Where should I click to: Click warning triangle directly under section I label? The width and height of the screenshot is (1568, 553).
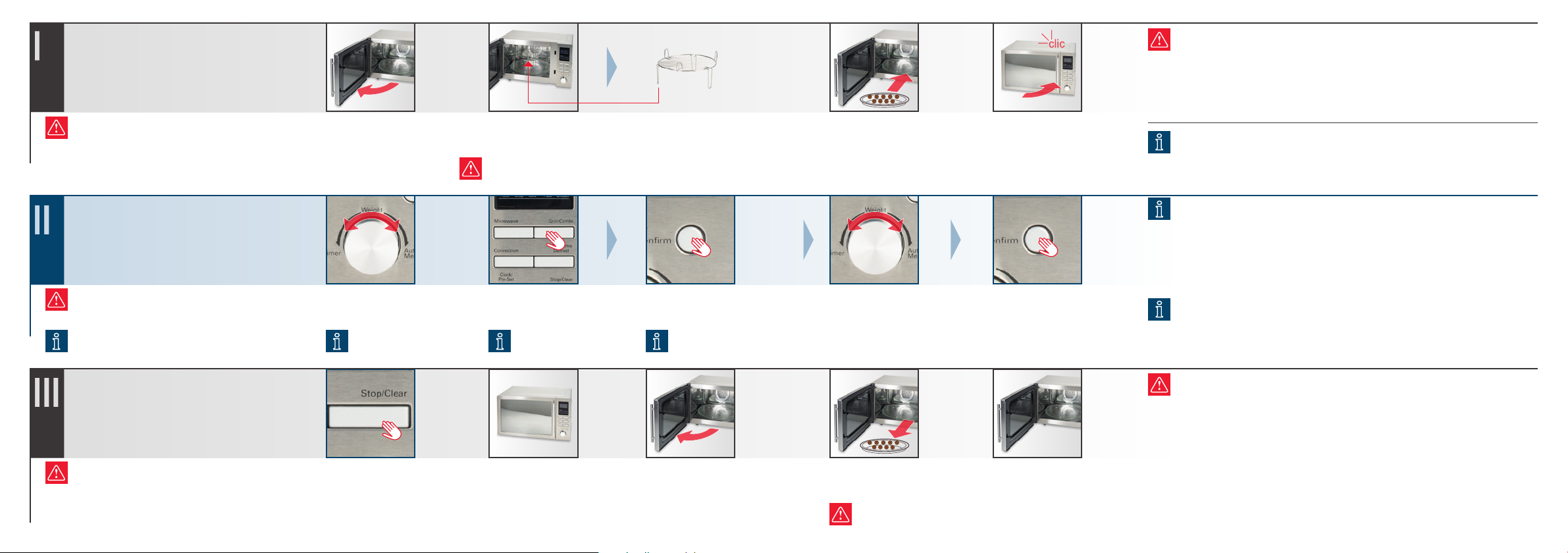coord(57,128)
